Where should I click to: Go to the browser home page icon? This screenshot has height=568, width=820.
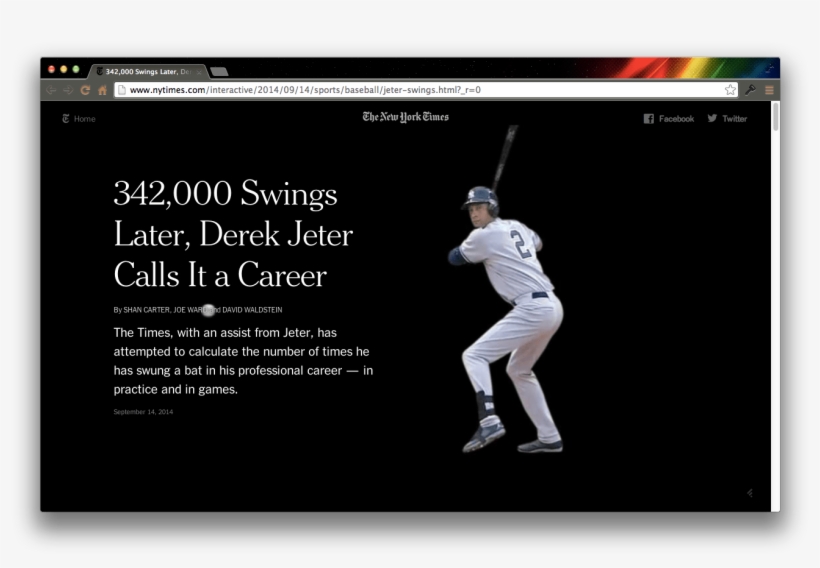(102, 90)
